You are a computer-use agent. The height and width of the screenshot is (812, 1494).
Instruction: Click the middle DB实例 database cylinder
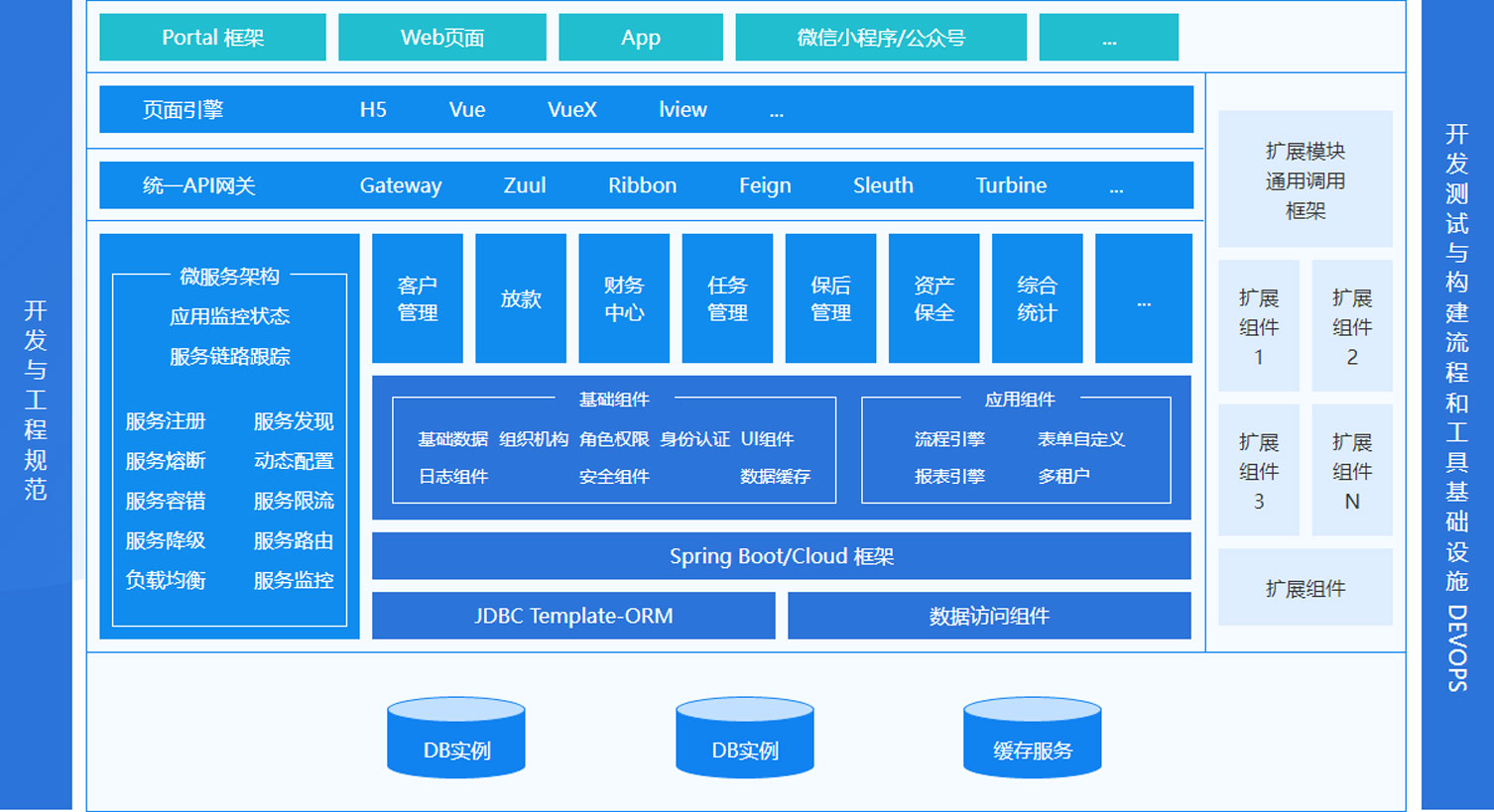744,739
